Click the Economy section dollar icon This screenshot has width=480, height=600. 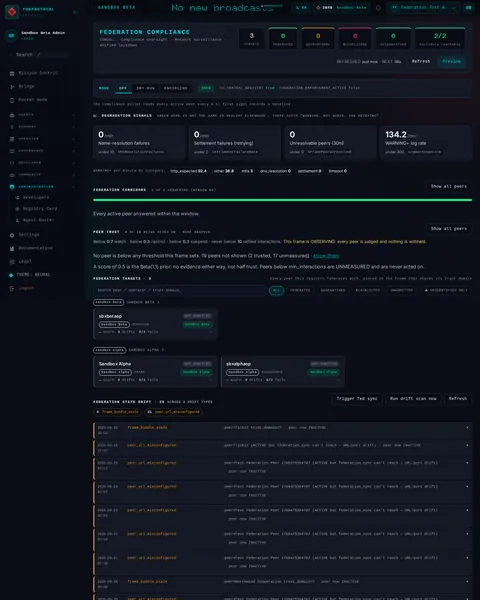pyautogui.click(x=12, y=127)
